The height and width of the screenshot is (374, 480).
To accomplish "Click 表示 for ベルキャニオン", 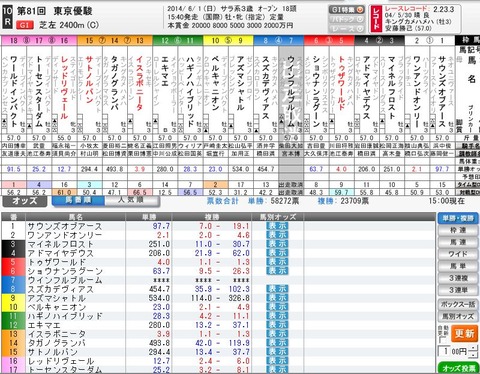I will [x=277, y=307].
